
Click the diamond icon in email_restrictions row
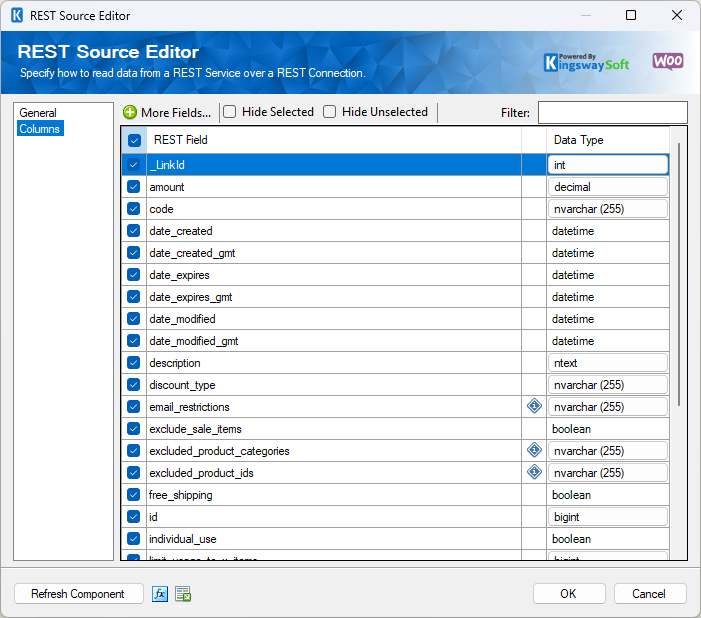pyautogui.click(x=534, y=406)
